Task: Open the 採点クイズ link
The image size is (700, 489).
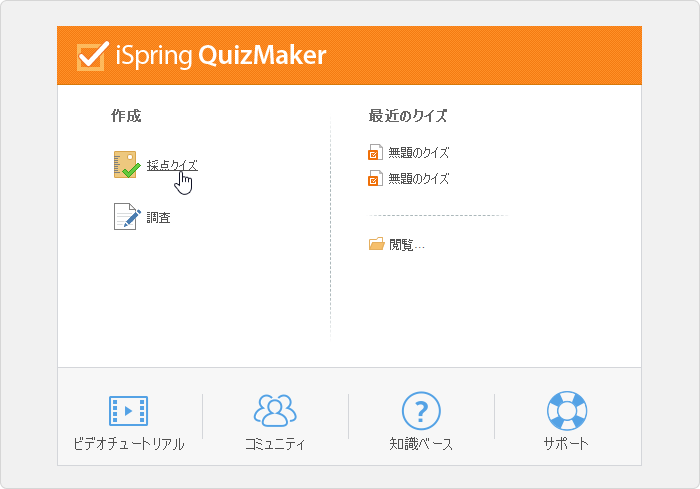Action: pyautogui.click(x=172, y=165)
